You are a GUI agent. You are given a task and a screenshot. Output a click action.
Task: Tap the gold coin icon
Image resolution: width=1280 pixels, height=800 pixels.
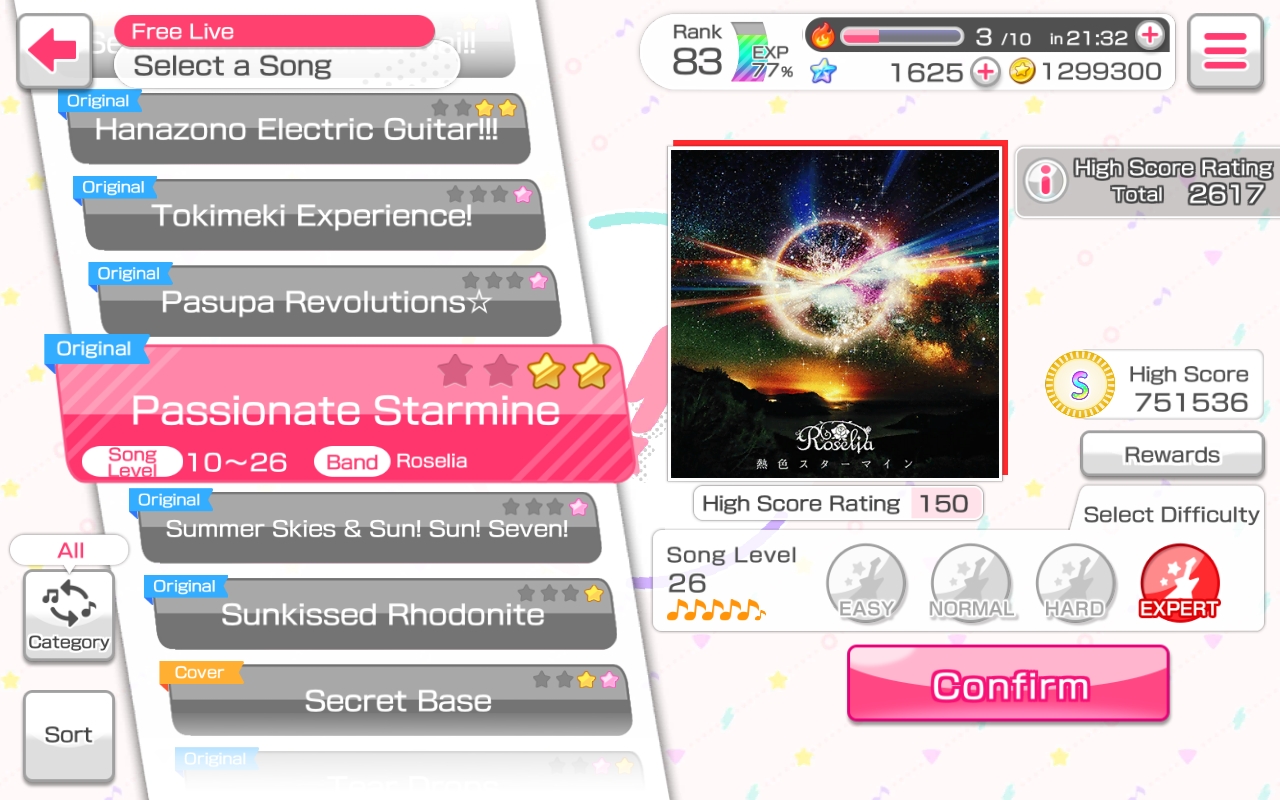pos(1021,72)
